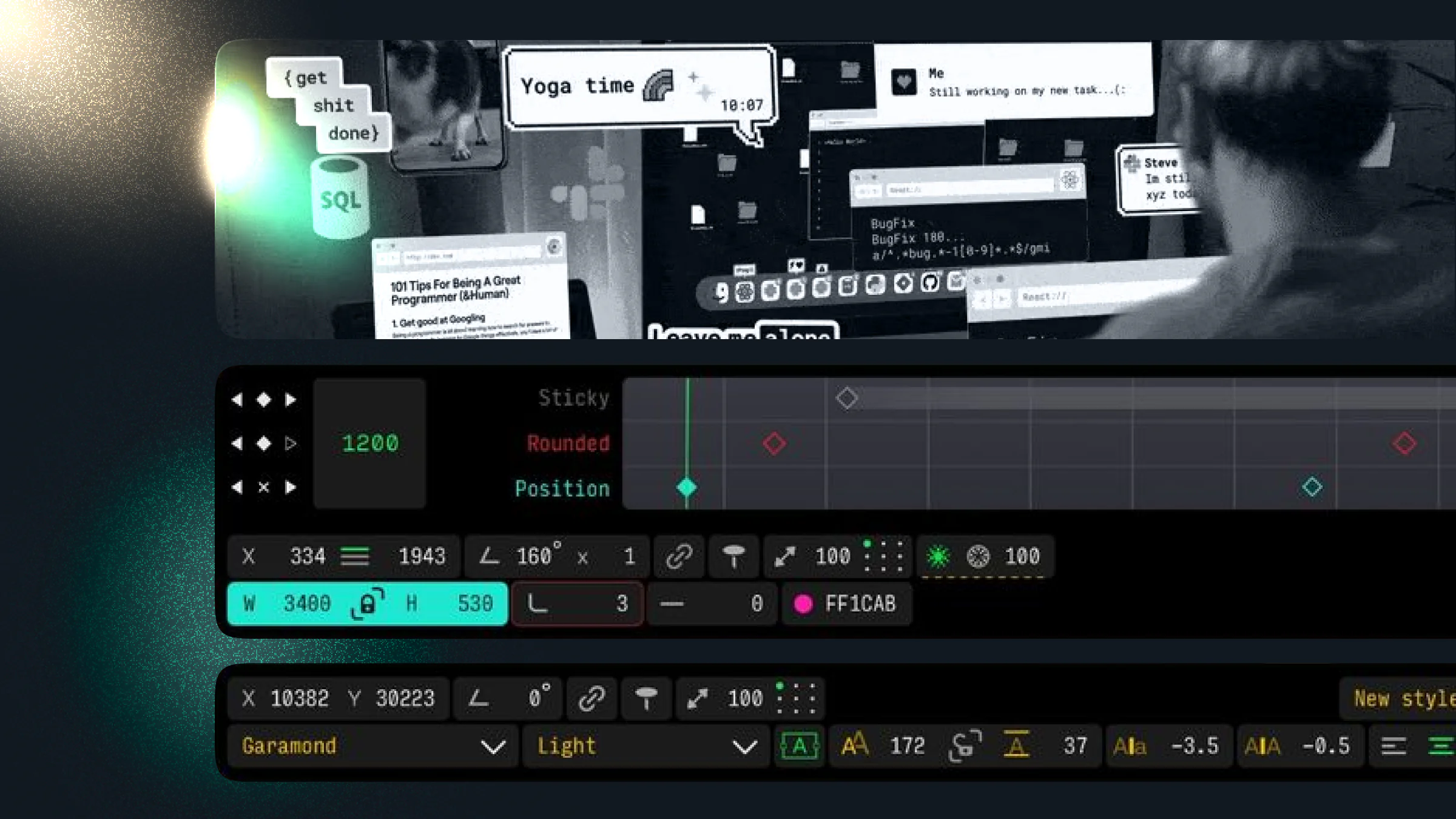Select the Rounded property track label

click(568, 443)
